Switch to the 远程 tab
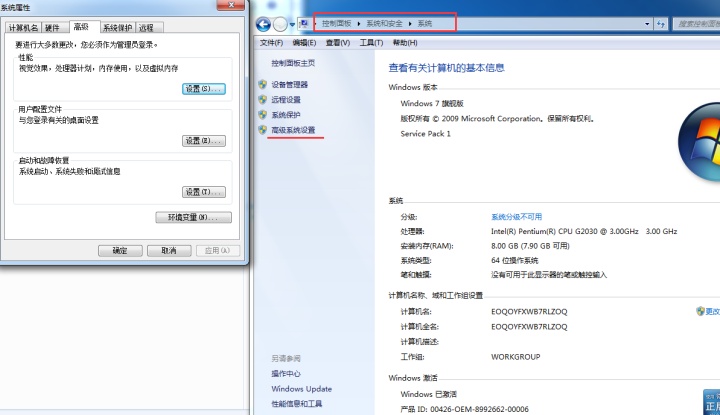 pyautogui.click(x=147, y=28)
